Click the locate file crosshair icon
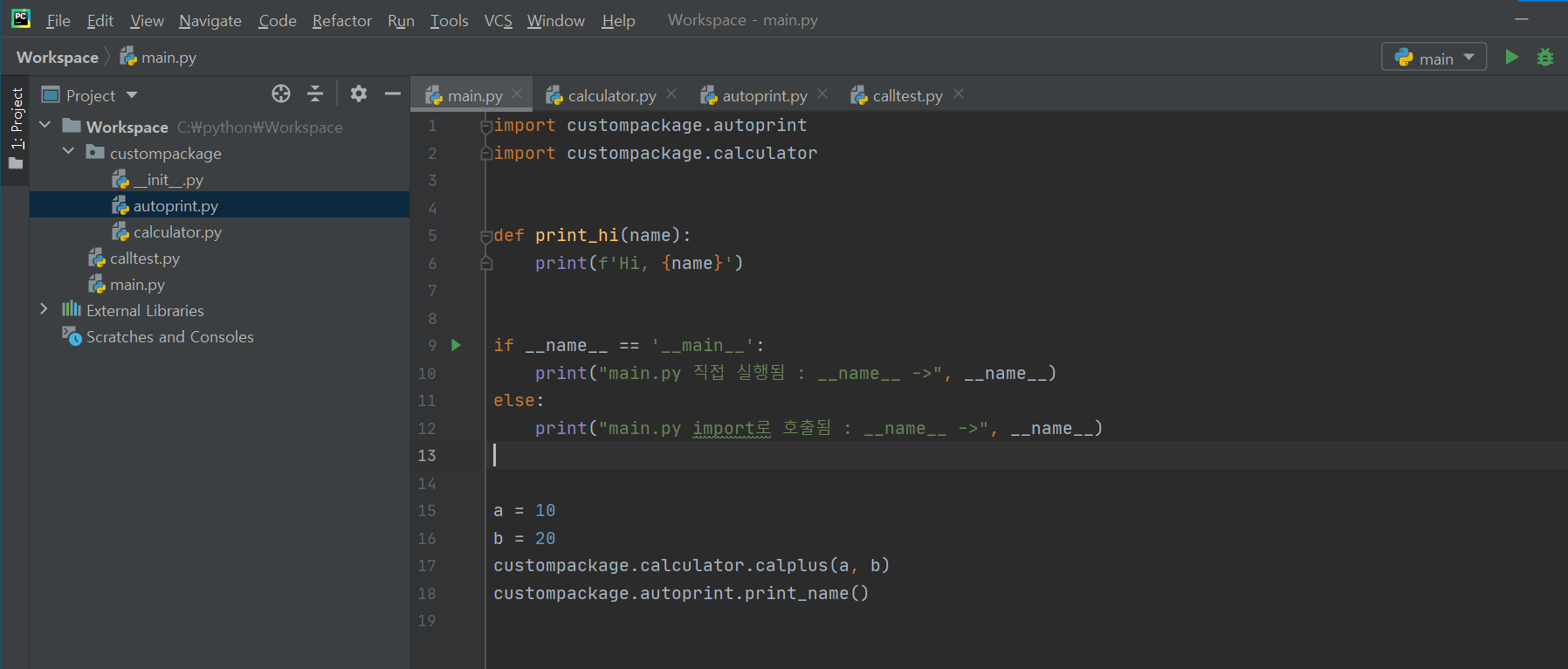The image size is (1568, 669). (x=281, y=94)
